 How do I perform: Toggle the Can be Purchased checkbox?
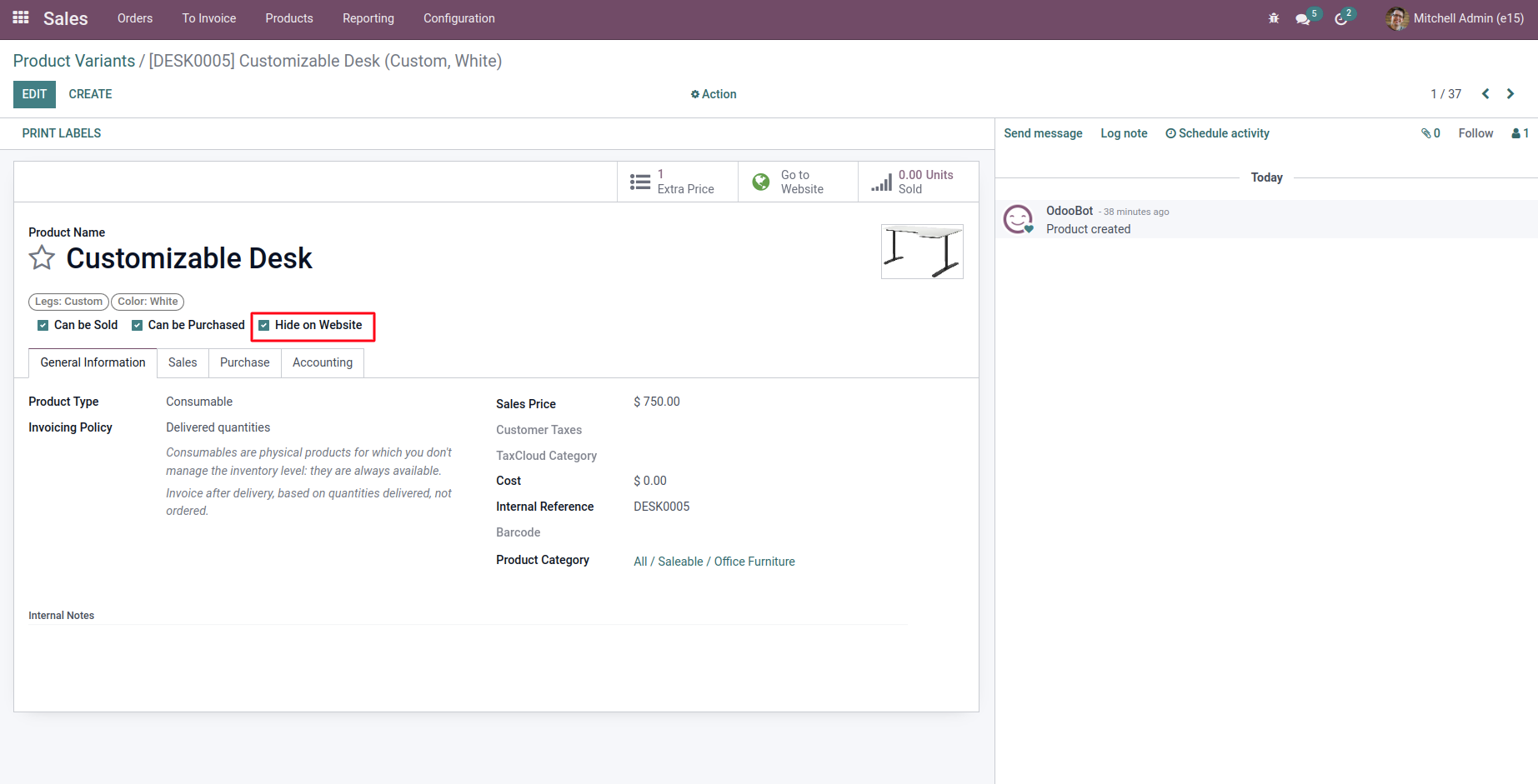[137, 325]
